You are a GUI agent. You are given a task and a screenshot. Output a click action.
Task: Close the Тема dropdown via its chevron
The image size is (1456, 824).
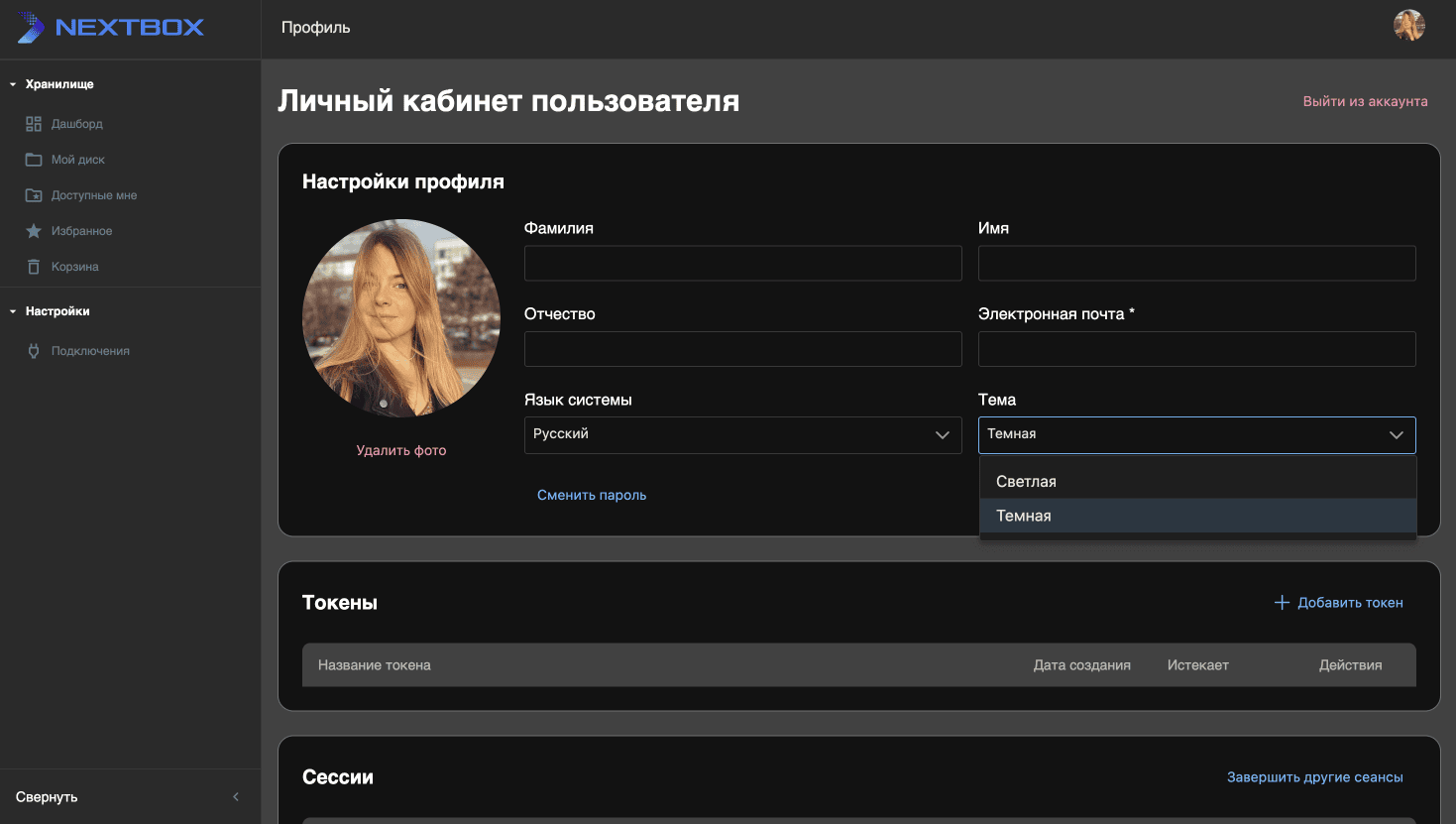pos(1396,435)
